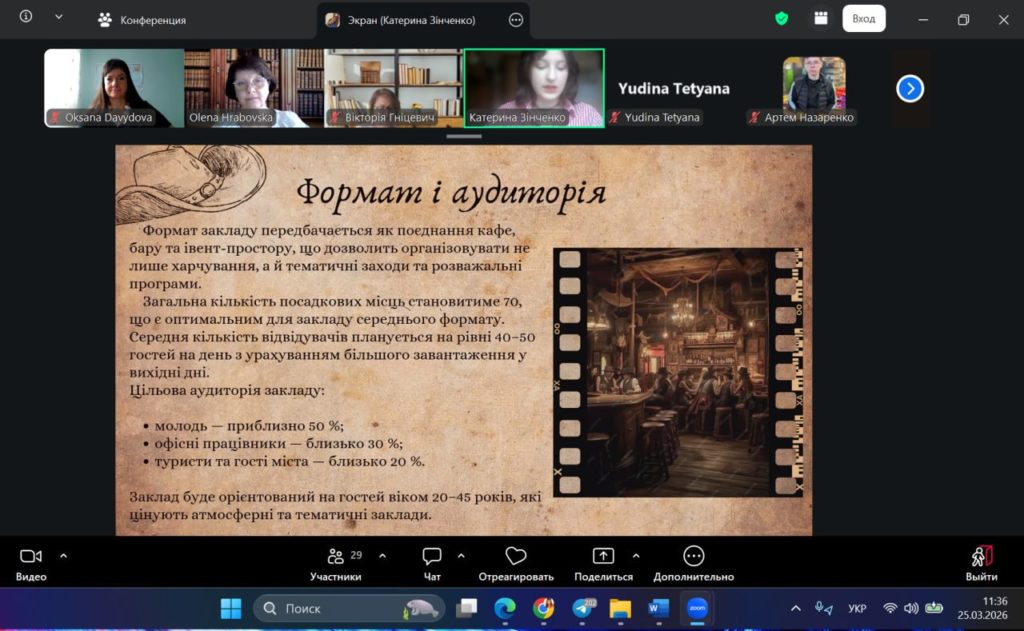The height and width of the screenshot is (631, 1024).
Task: Click the Вход button
Action: (863, 19)
